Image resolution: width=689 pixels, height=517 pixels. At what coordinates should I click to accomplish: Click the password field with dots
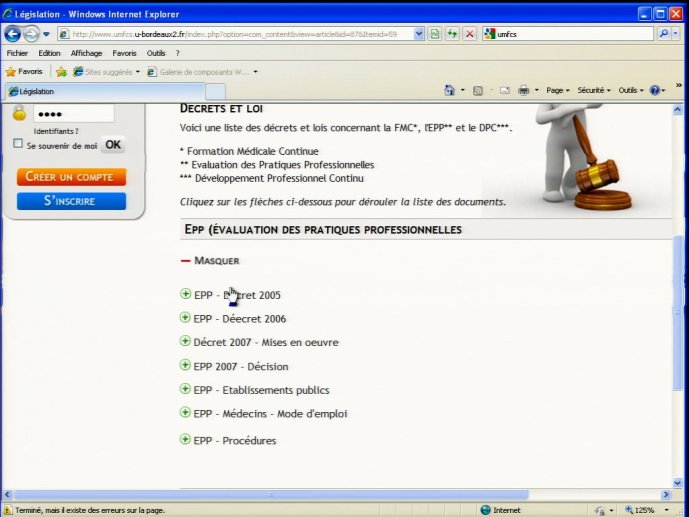(74, 114)
